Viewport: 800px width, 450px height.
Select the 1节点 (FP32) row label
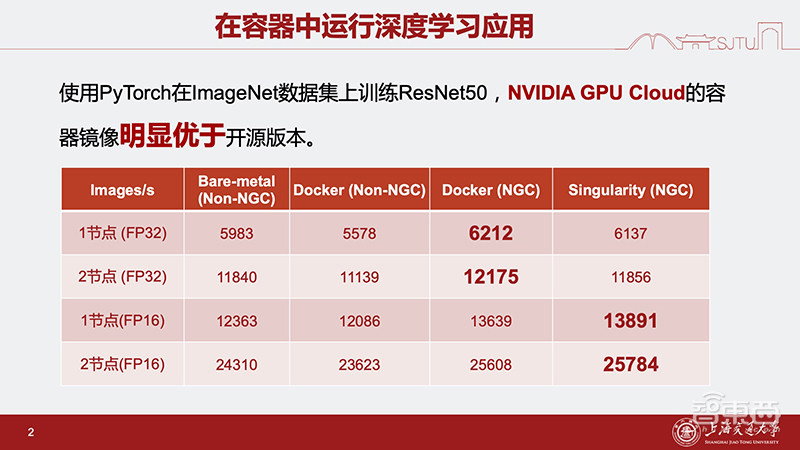pyautogui.click(x=122, y=234)
